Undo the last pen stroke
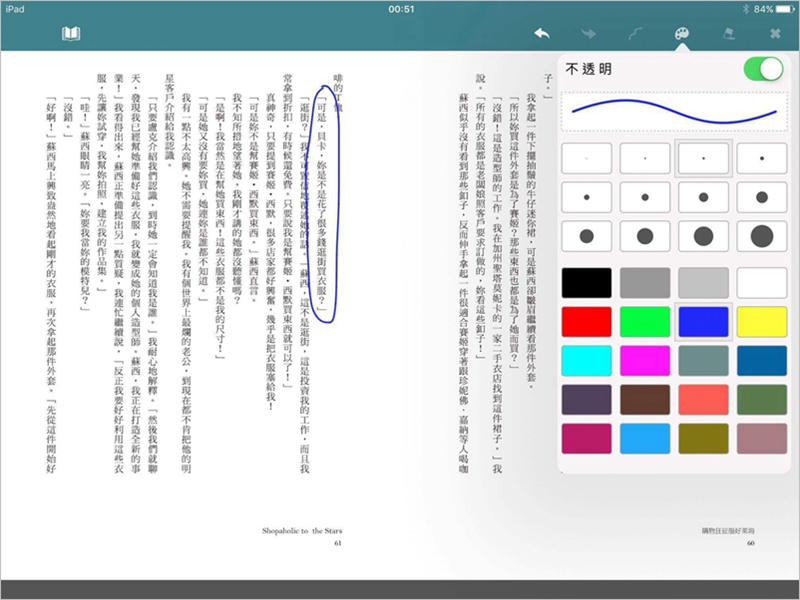 pos(542,35)
